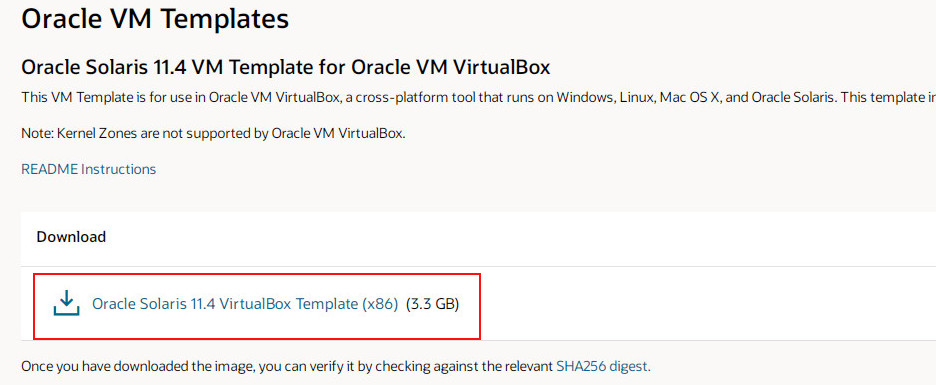Click 'Oracle VM VirtualBox.' ending the note line
Viewport: 936px width, 385px height.
tap(338, 133)
